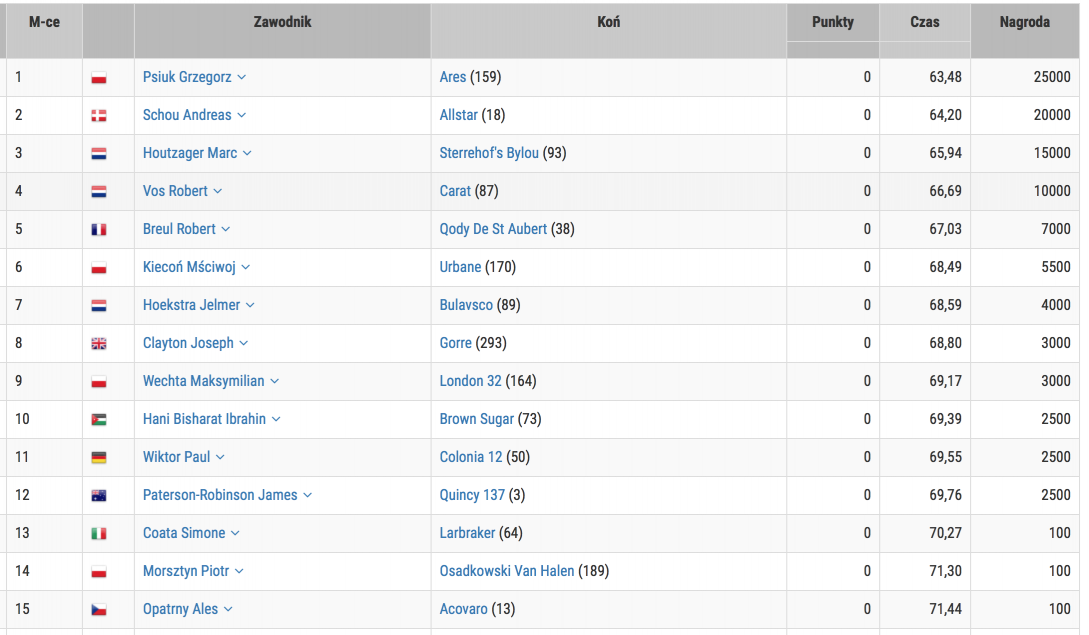Expand the chevron next to Houtzager Marc

(247, 154)
